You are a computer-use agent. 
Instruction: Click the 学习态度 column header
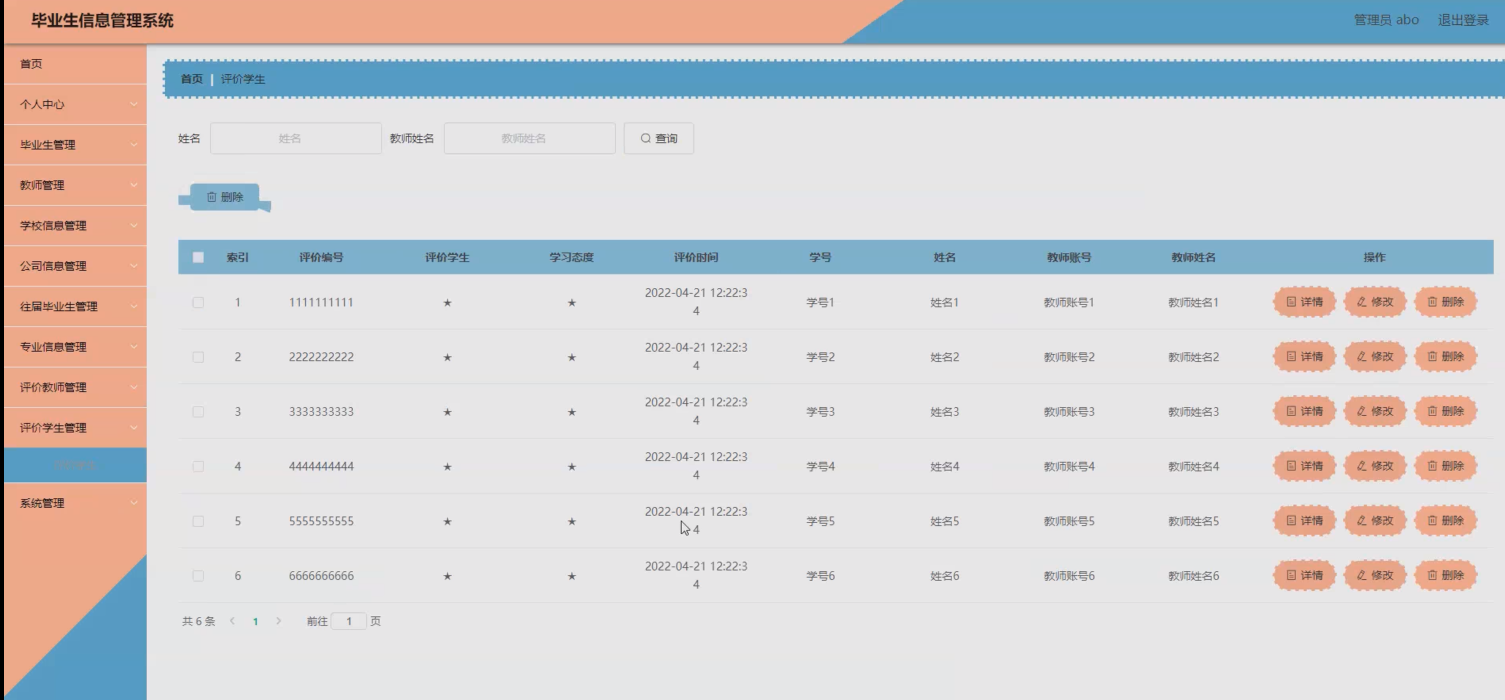pyautogui.click(x=571, y=257)
